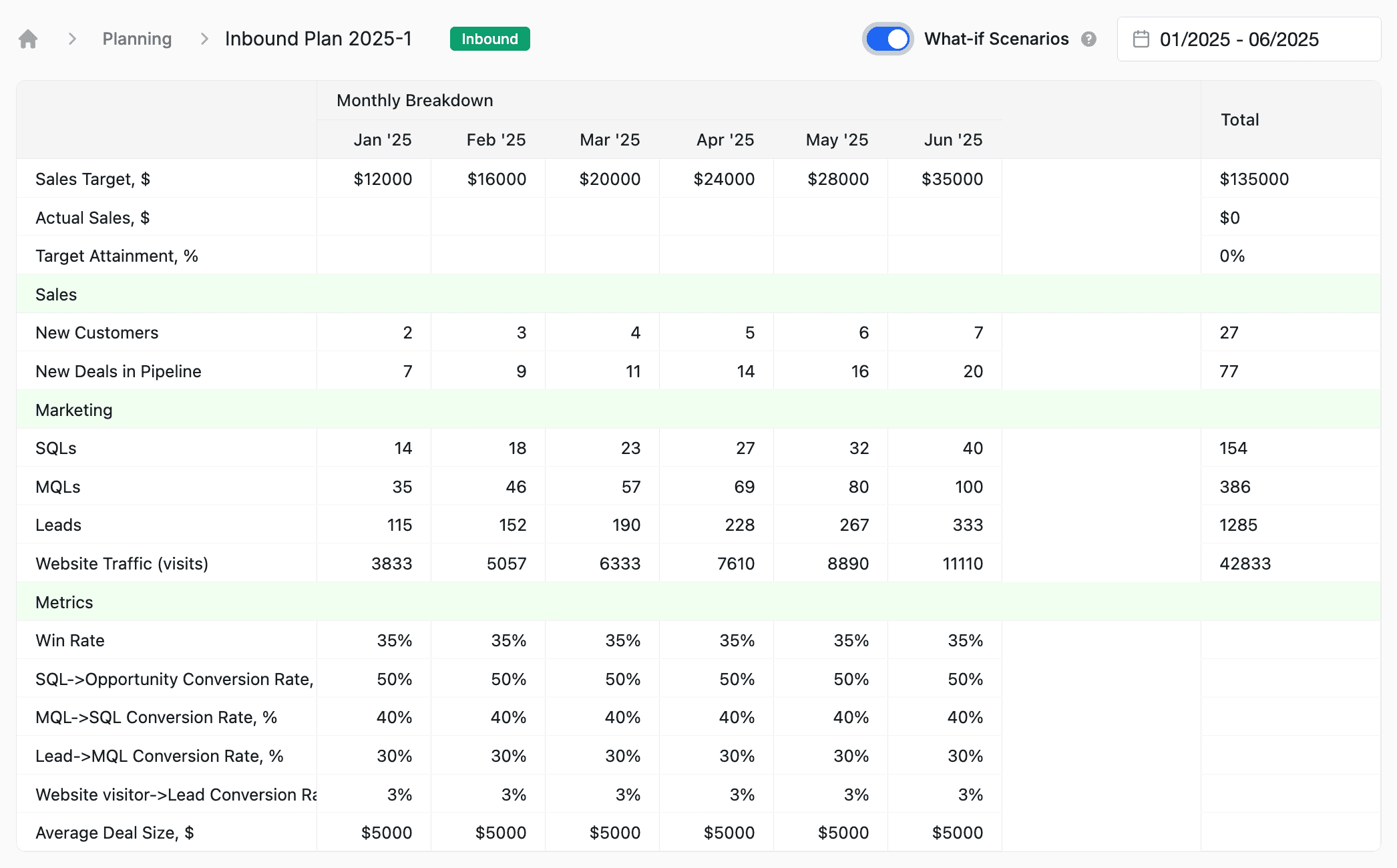This screenshot has width=1397, height=868.
Task: Edit Jan '25 Sales Target $12000 cell
Action: 374,178
